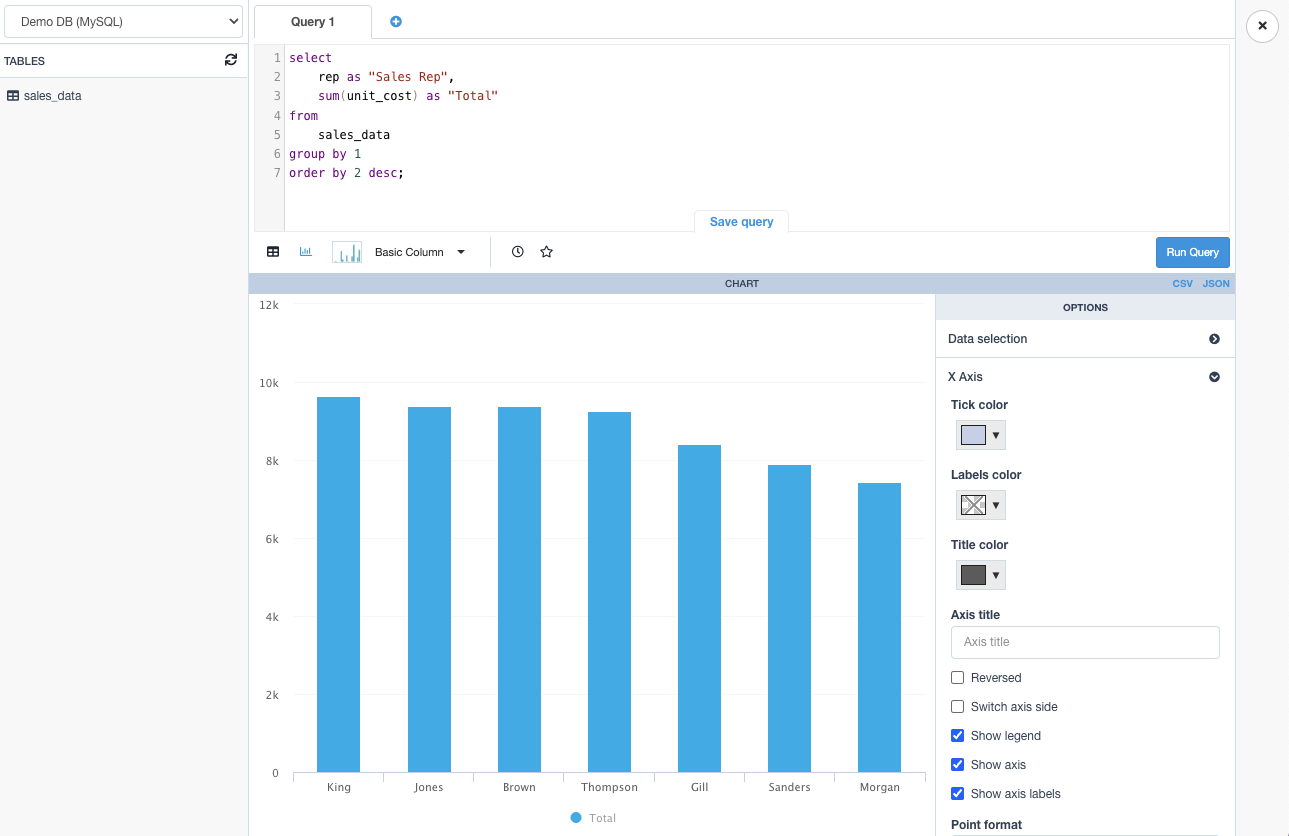This screenshot has height=836, width=1289.
Task: Open the Title color picker arrow
Action: click(x=996, y=575)
